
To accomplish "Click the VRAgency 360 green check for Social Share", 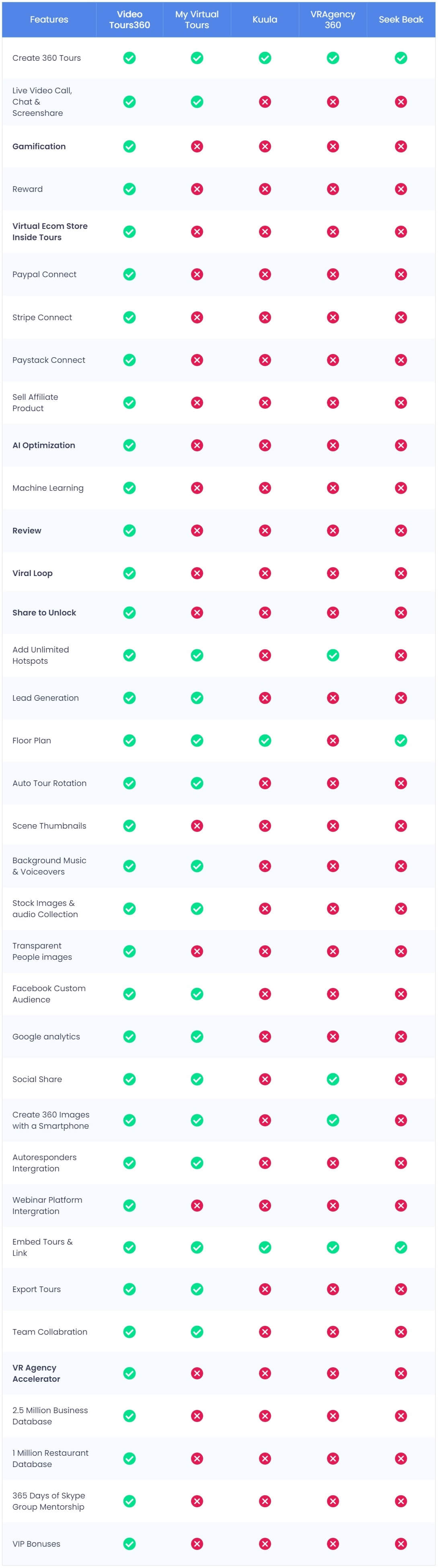I will (x=333, y=1079).
